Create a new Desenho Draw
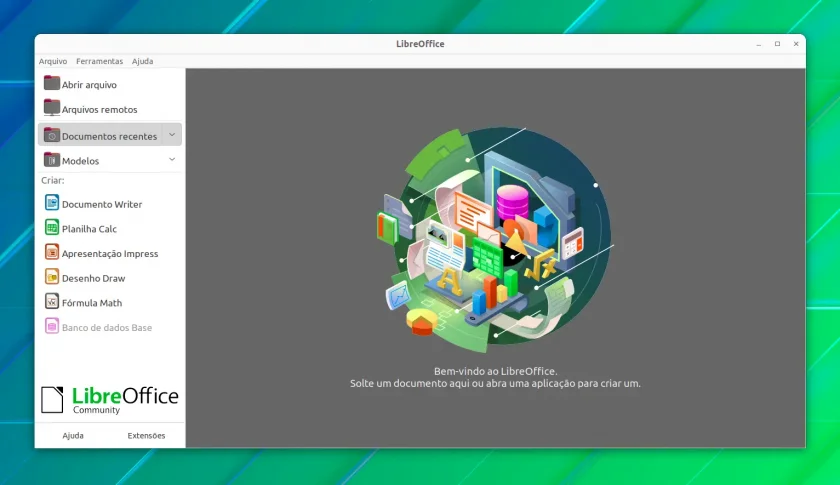840x485 pixels. (93, 278)
